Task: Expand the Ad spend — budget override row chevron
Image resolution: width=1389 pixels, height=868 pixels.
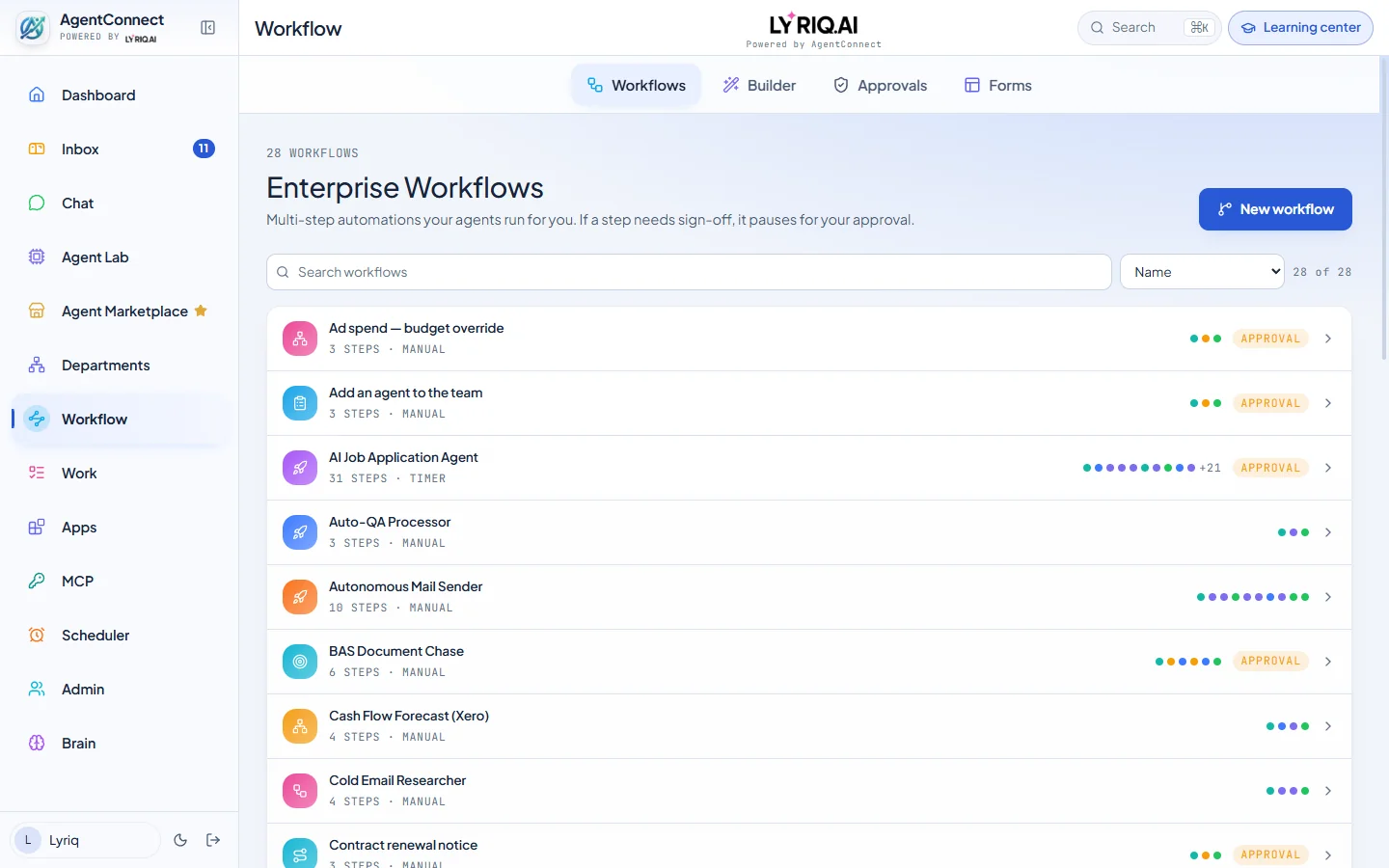Action: coord(1328,339)
